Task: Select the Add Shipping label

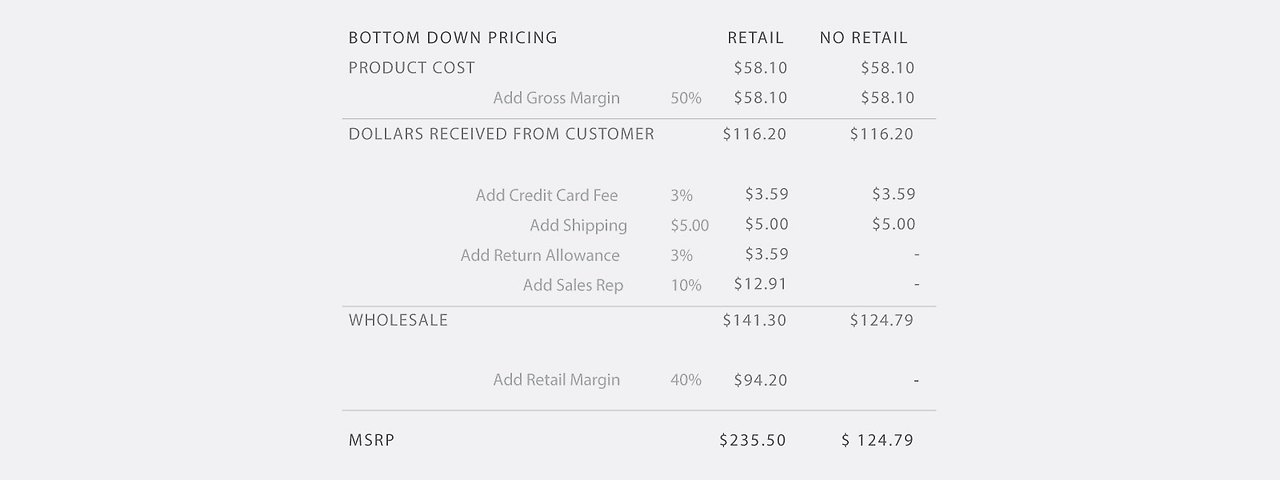Action: click(578, 225)
